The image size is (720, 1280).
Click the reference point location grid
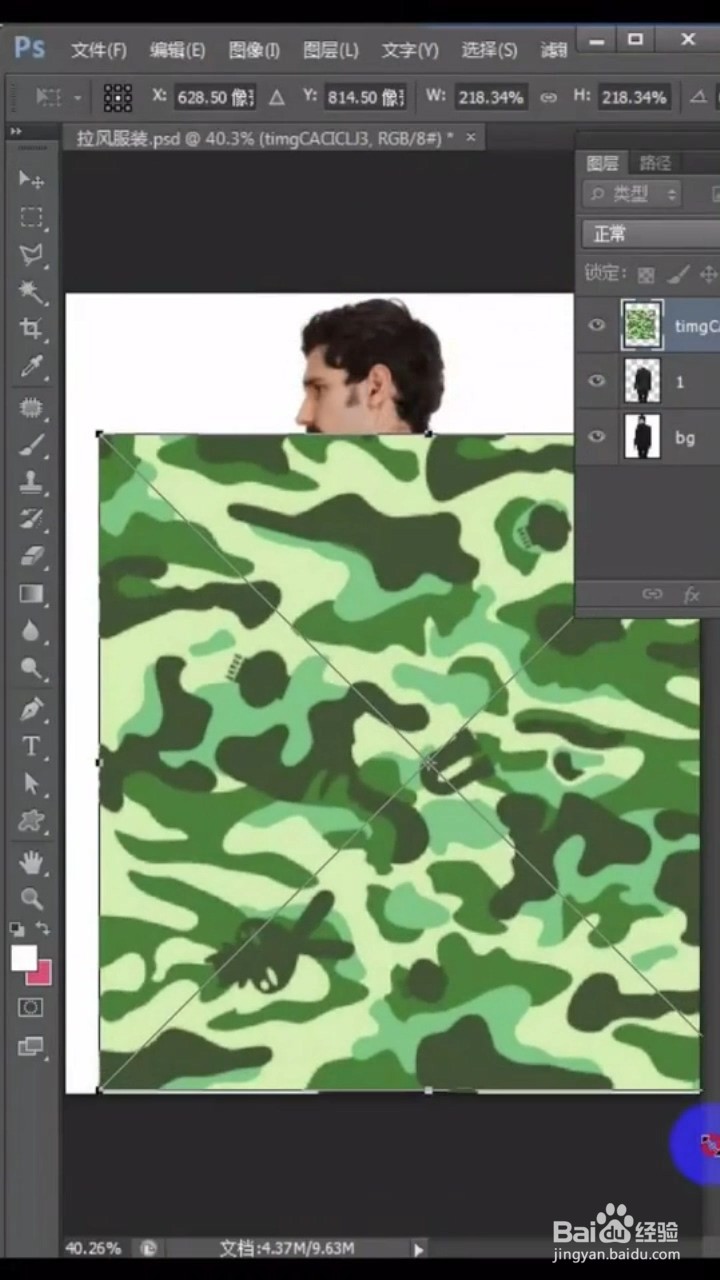(118, 97)
